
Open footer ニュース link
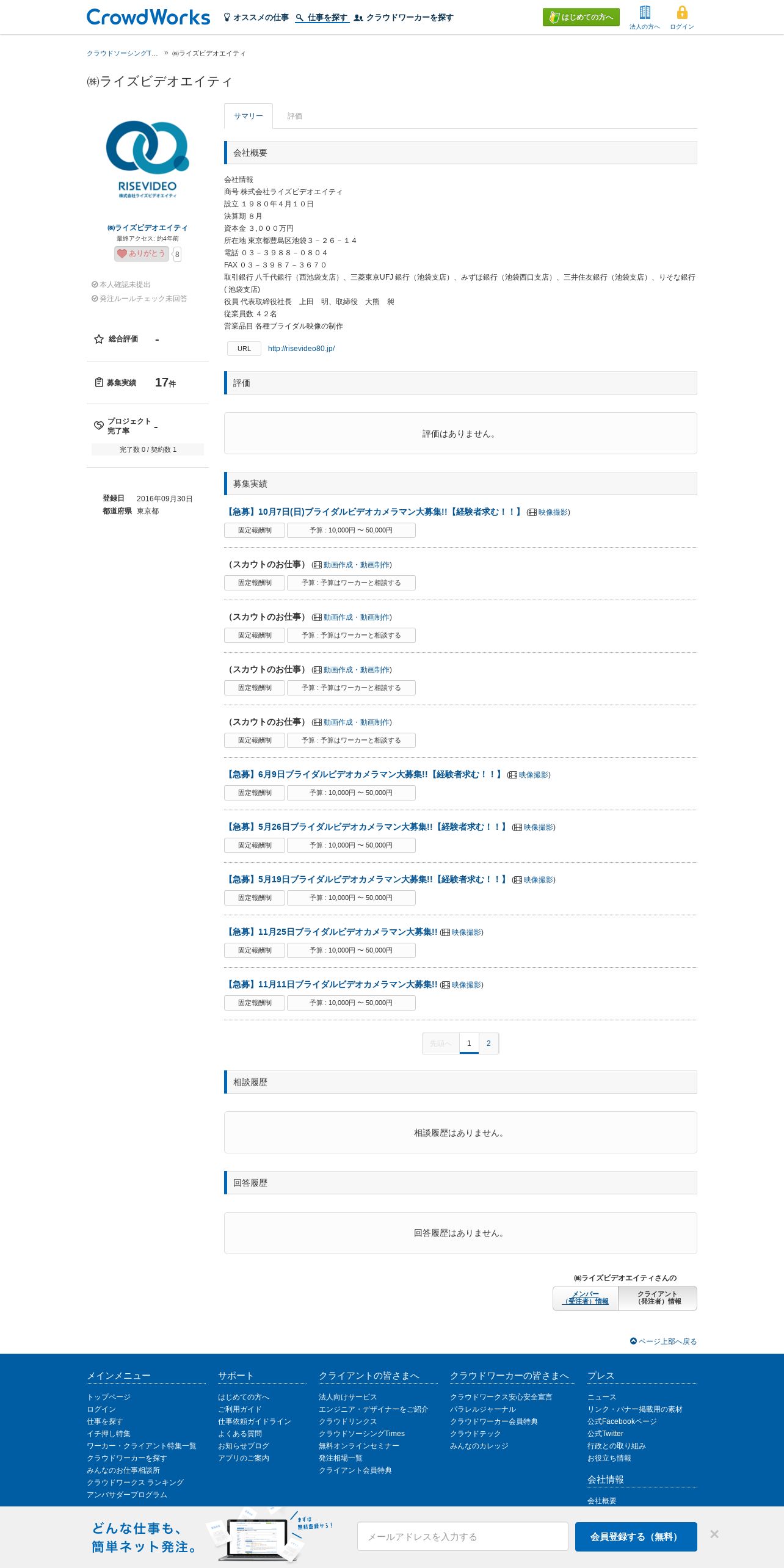point(602,1397)
